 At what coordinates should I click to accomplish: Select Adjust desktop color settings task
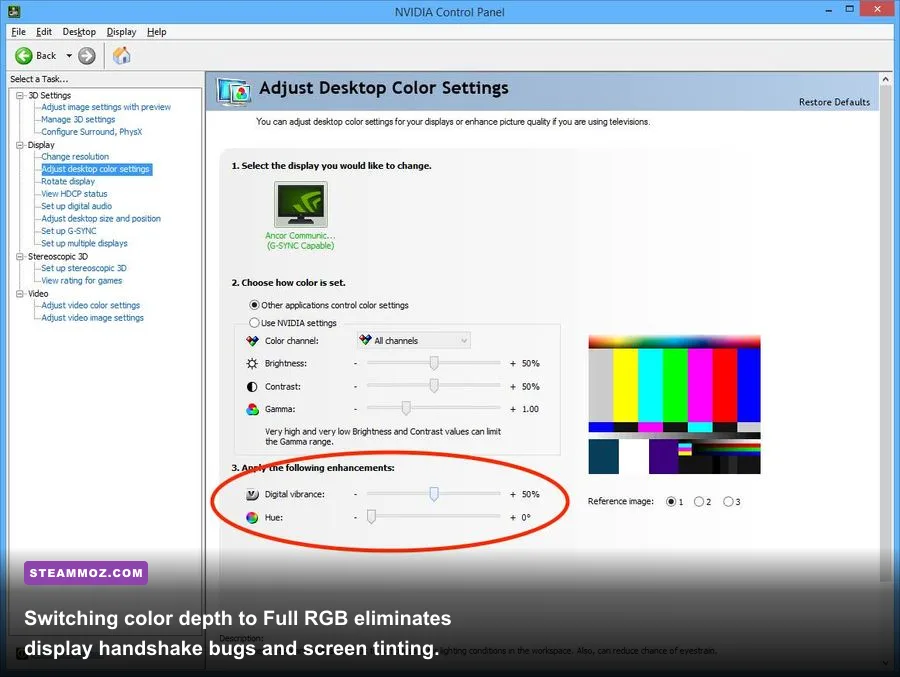(x=96, y=169)
